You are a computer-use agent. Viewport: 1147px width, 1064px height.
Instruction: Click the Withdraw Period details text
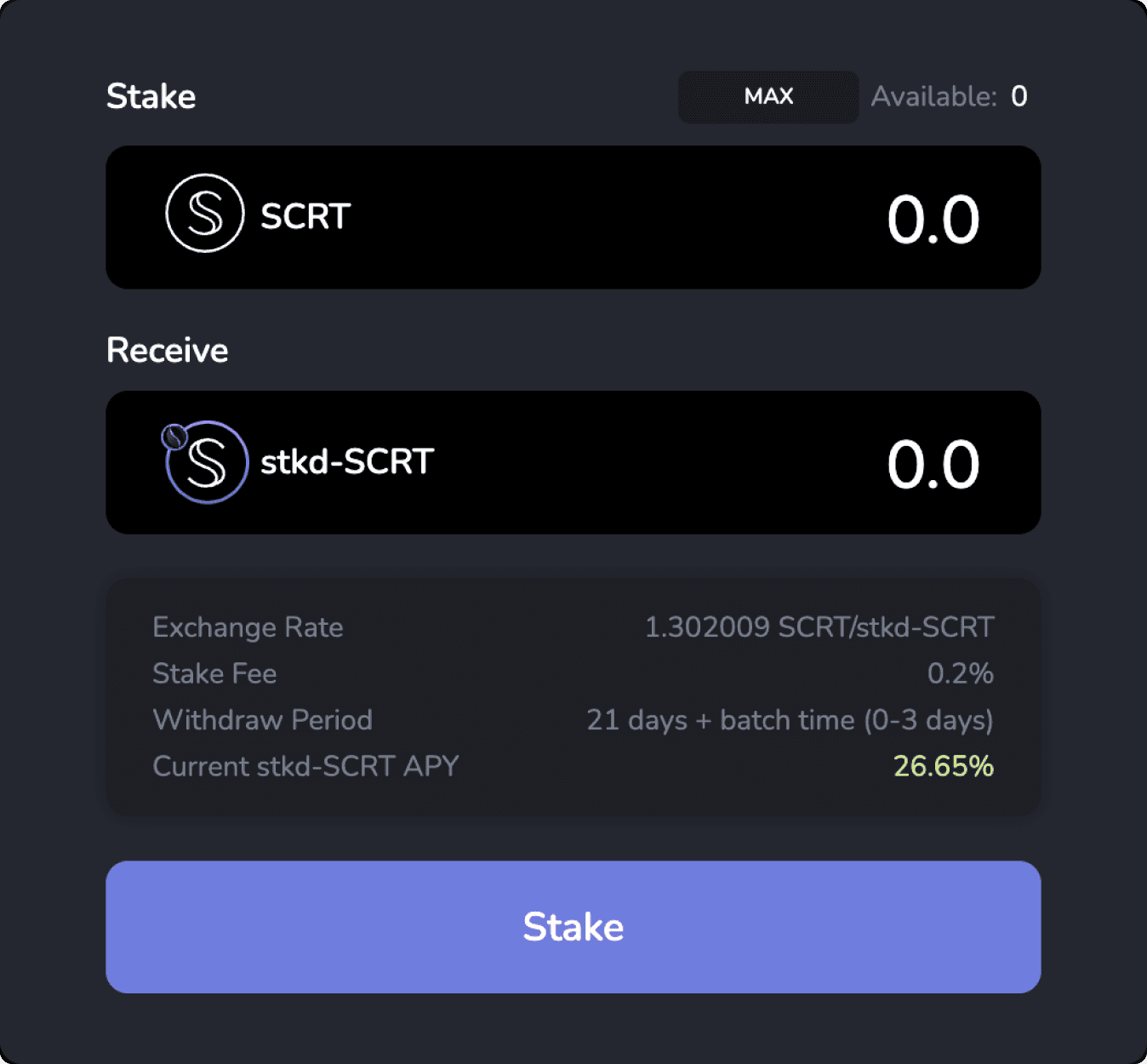[x=791, y=719]
